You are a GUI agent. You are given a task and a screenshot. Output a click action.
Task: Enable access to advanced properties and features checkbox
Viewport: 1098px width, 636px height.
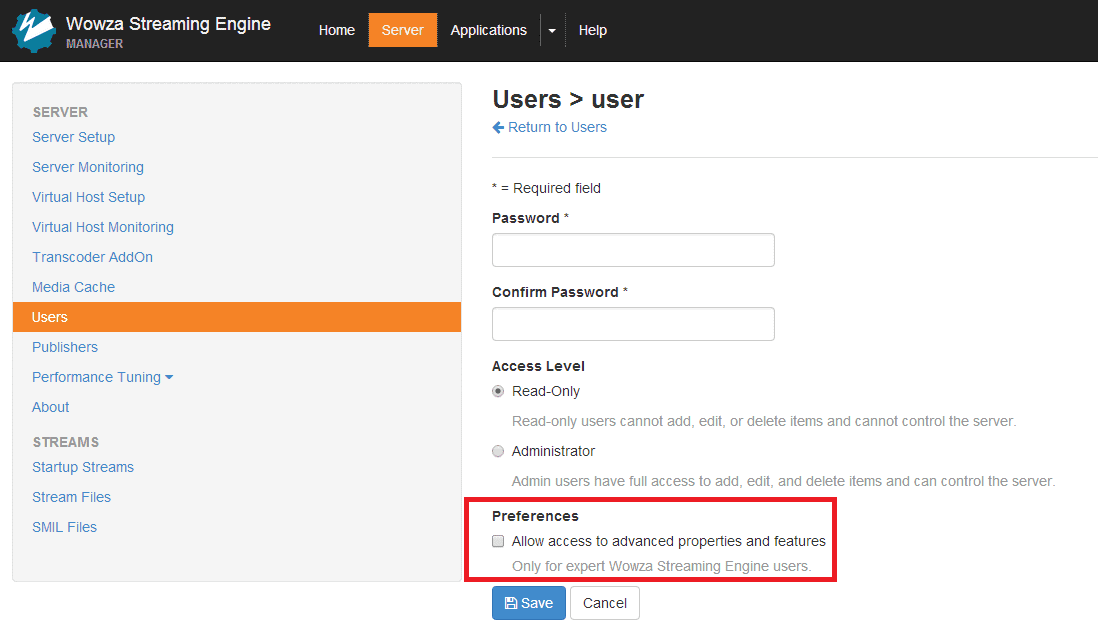tap(498, 541)
